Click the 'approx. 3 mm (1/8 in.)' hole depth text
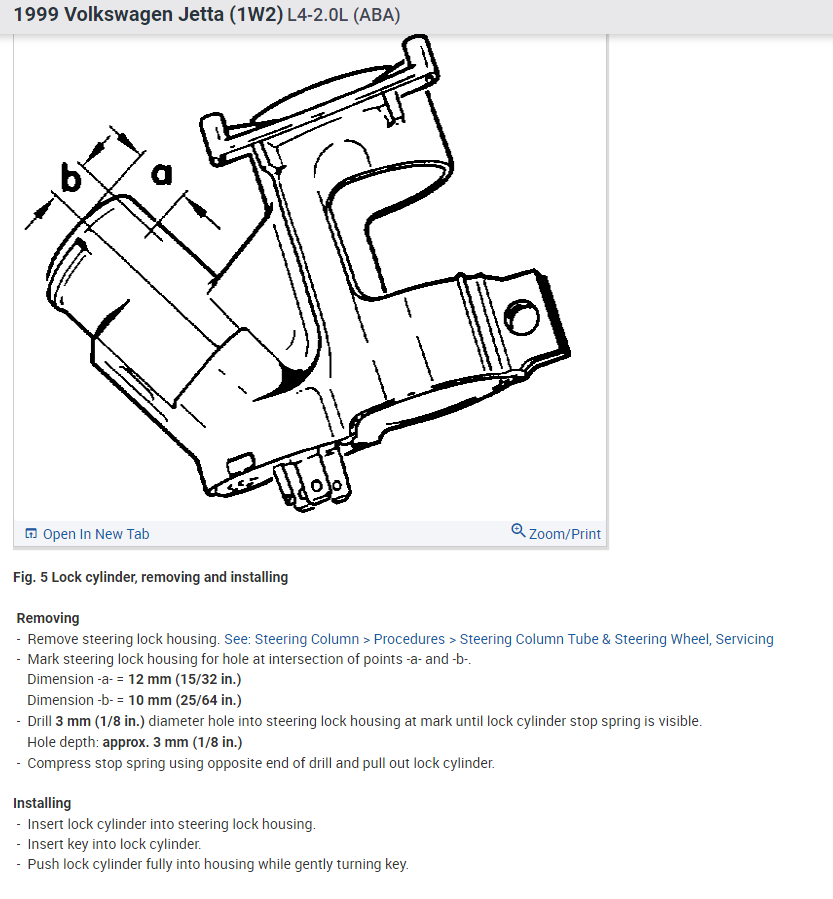 click(172, 742)
